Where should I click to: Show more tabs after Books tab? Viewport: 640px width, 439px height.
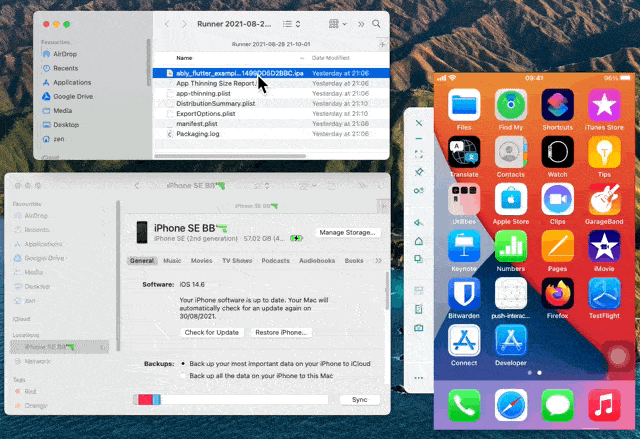(x=378, y=260)
